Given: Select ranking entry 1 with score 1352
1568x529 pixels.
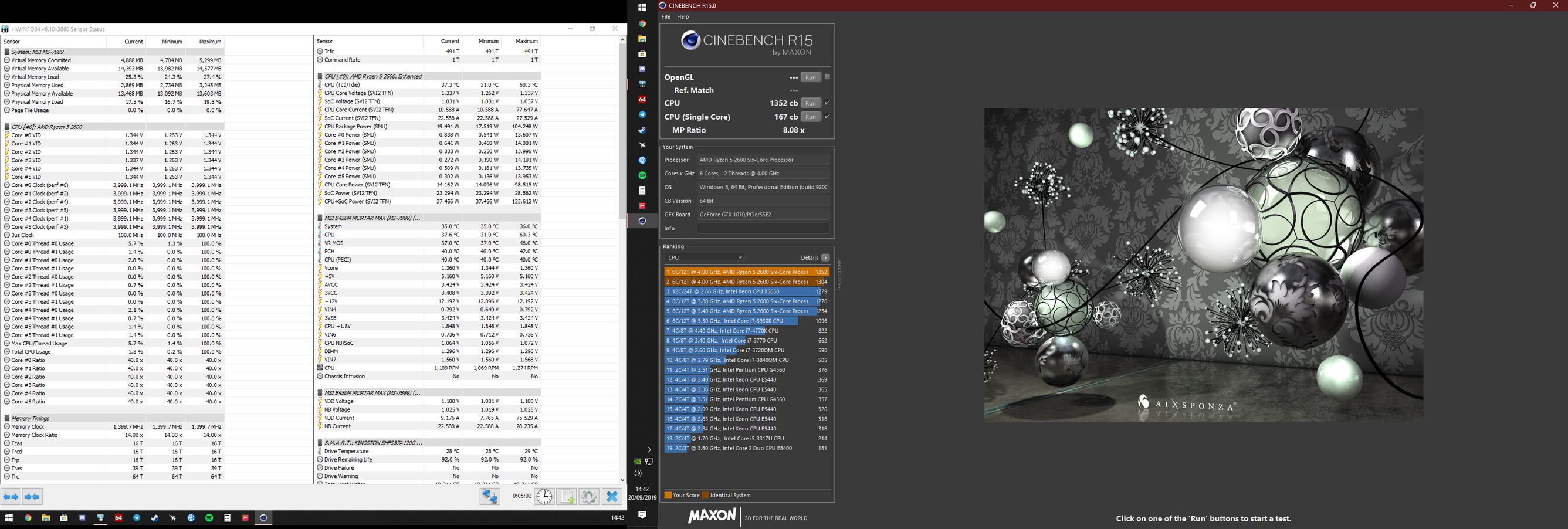Looking at the screenshot, I should (747, 272).
